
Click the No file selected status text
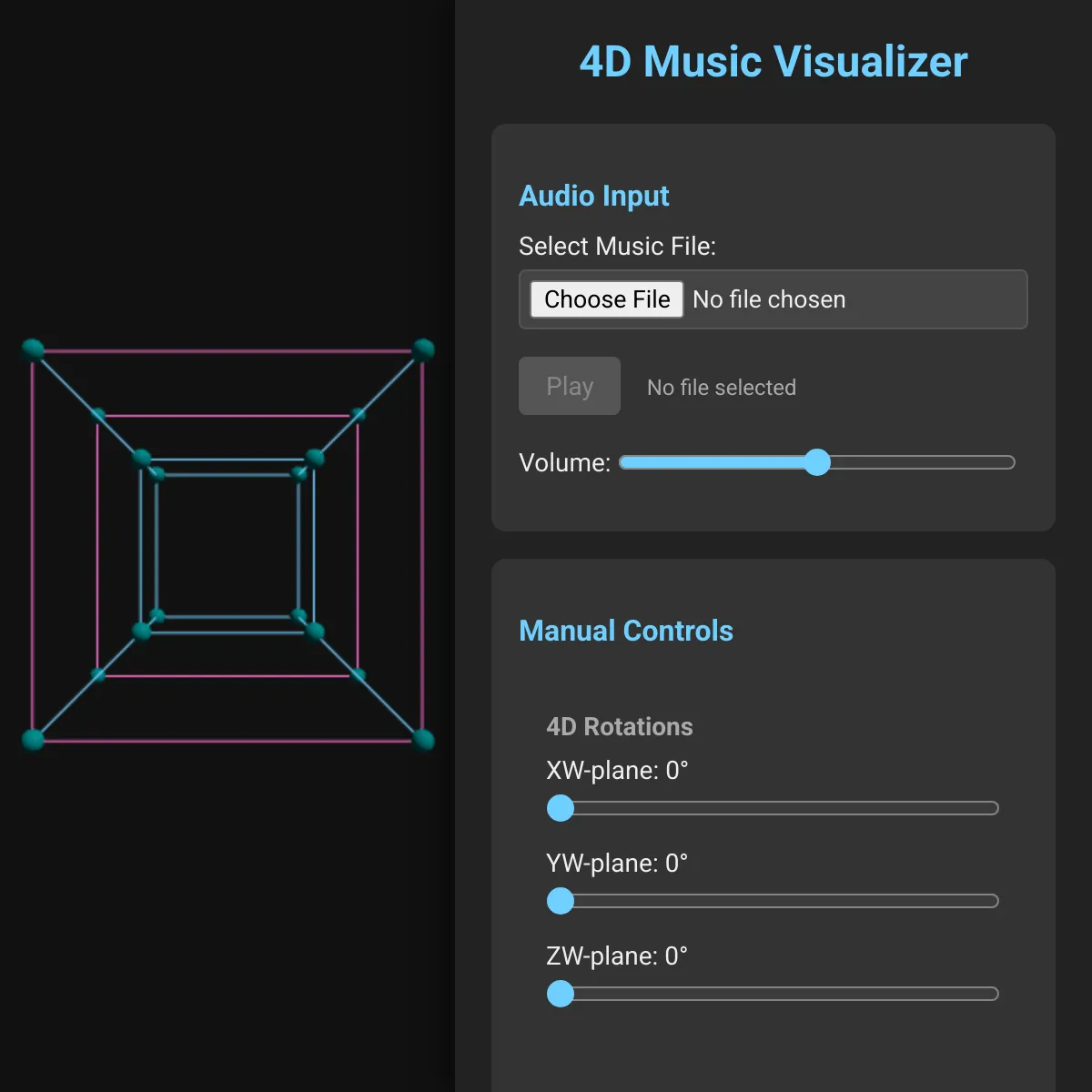click(720, 387)
